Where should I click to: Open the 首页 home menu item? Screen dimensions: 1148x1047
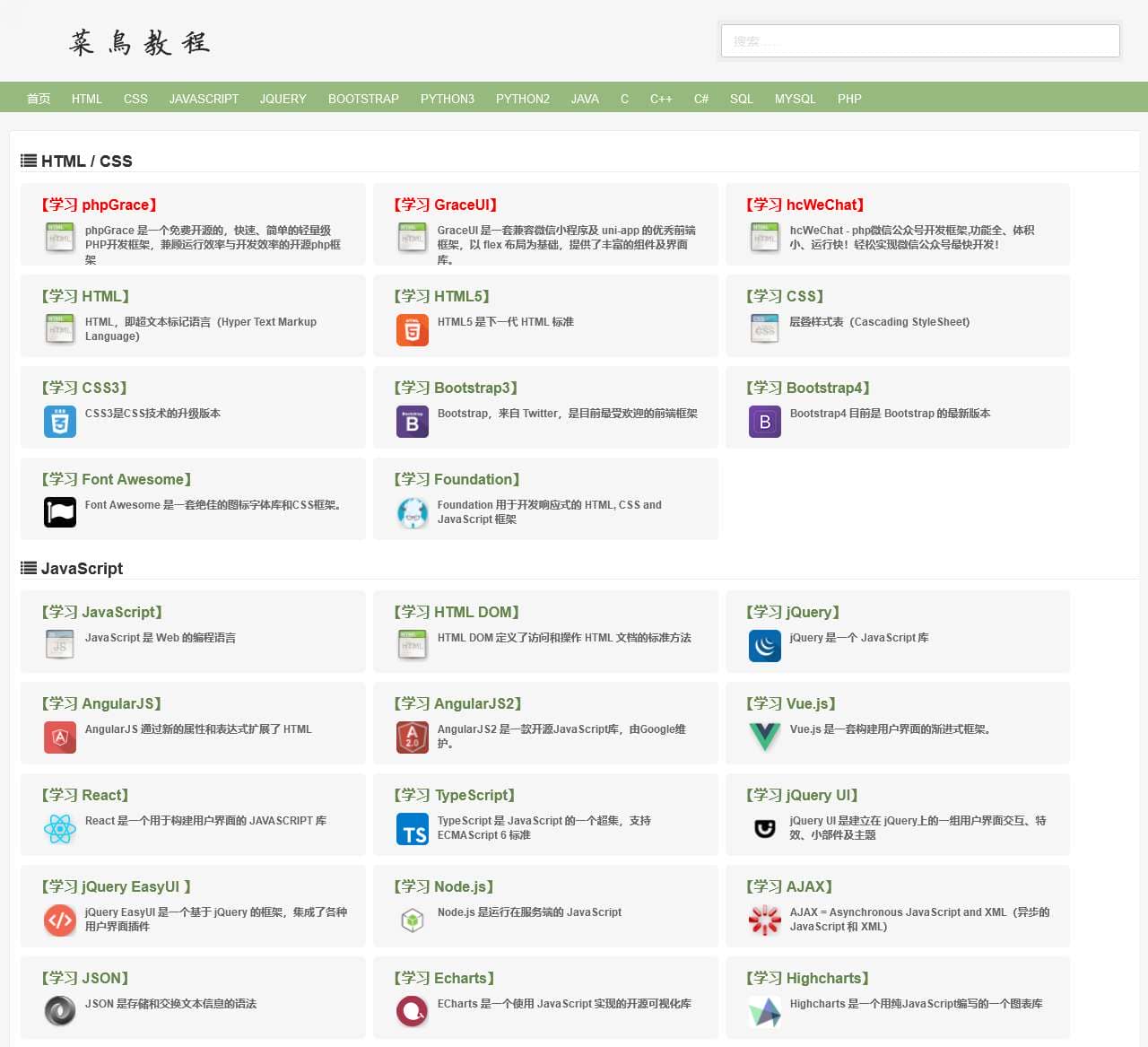[39, 99]
